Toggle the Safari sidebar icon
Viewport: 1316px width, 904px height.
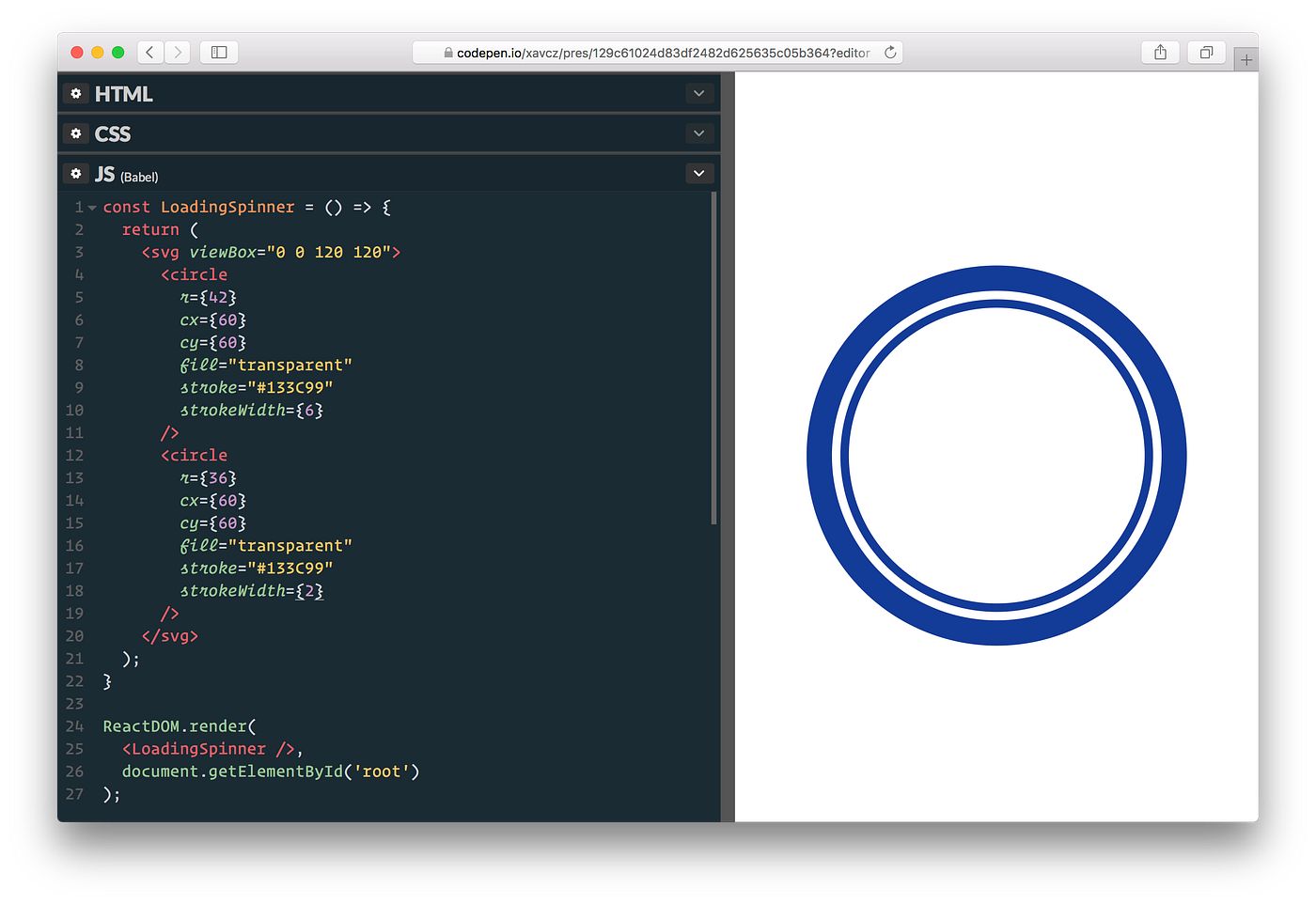(218, 52)
